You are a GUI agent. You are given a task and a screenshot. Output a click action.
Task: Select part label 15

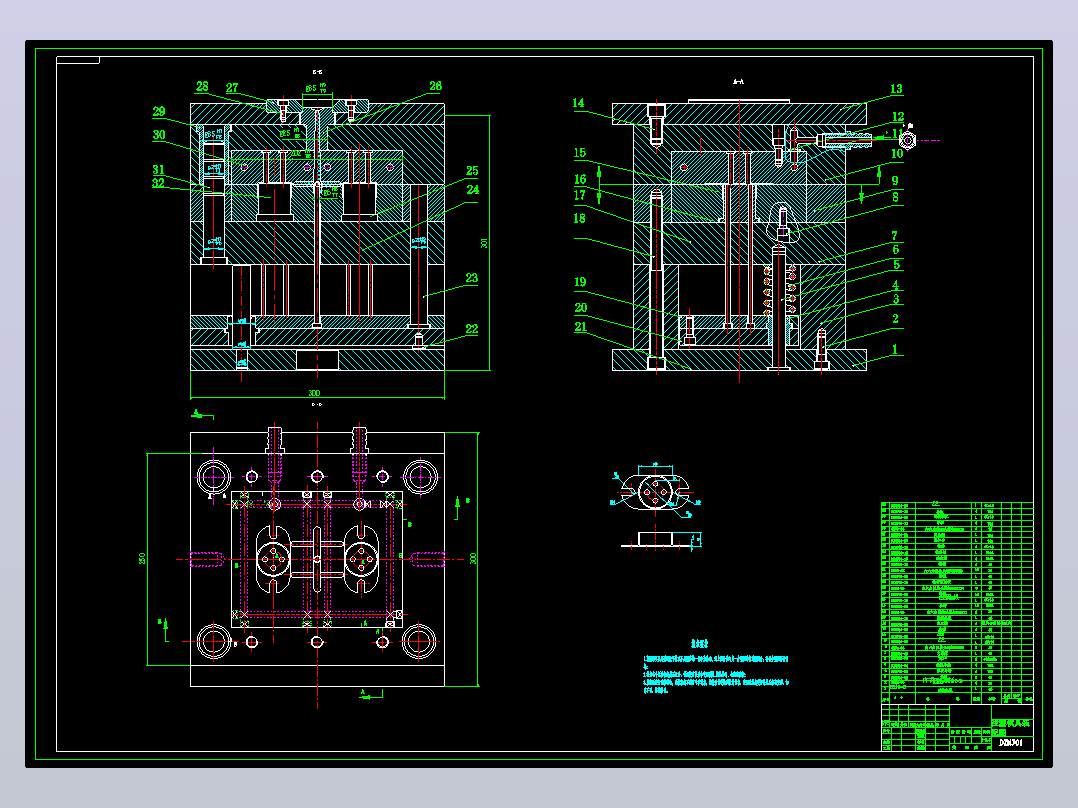(580, 153)
